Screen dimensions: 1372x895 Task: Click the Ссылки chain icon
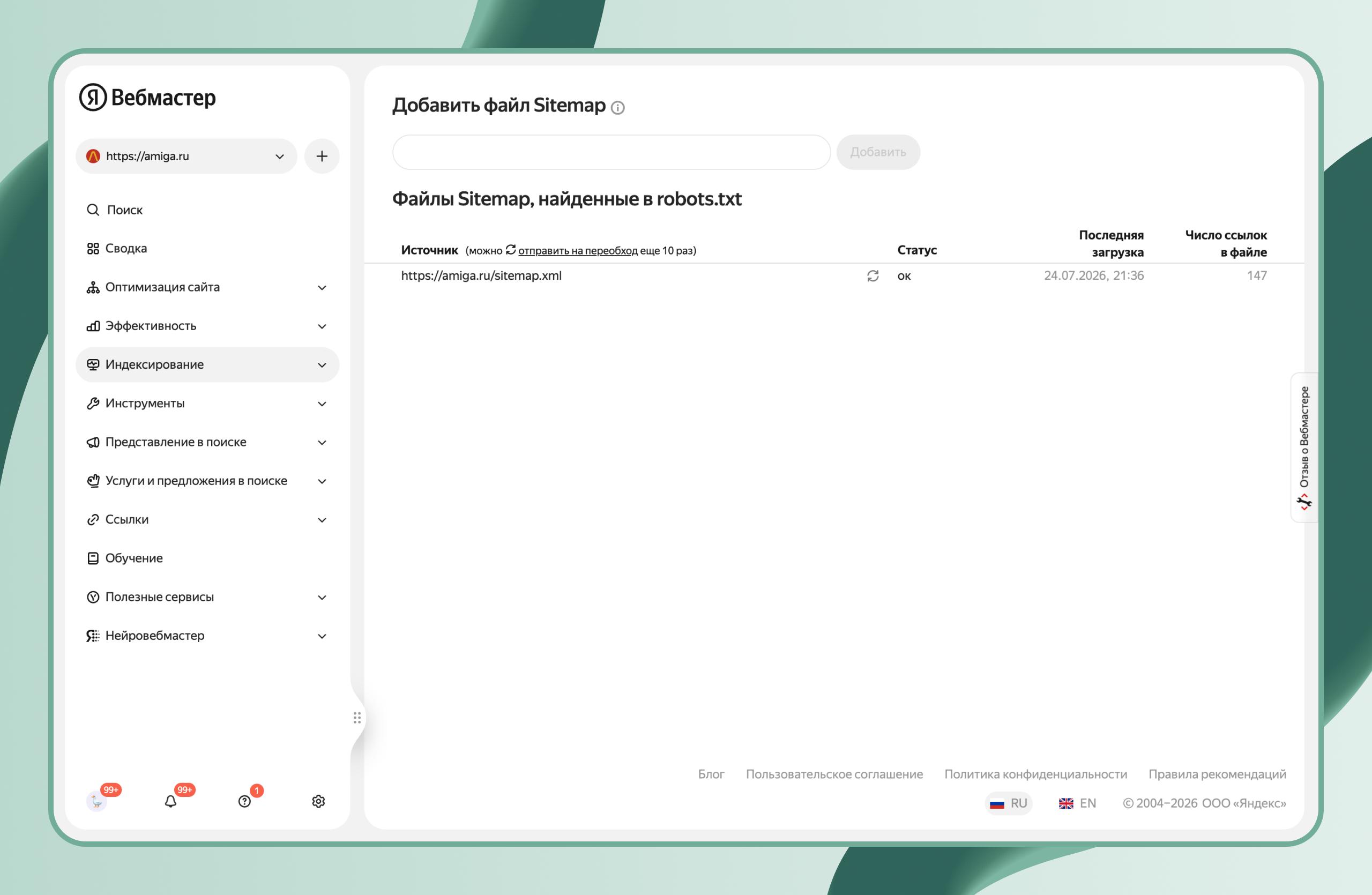click(x=93, y=520)
